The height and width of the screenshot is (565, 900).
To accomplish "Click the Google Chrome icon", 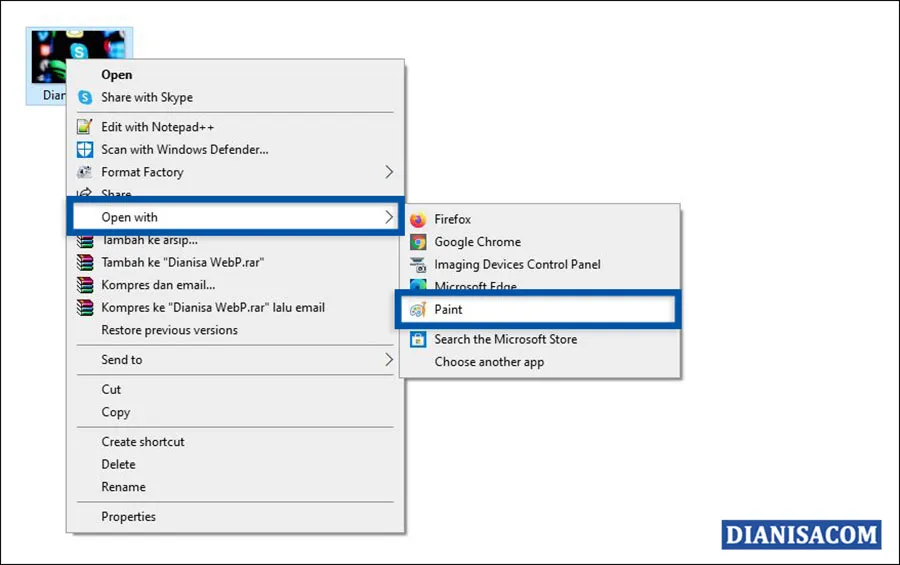I will pos(417,242).
